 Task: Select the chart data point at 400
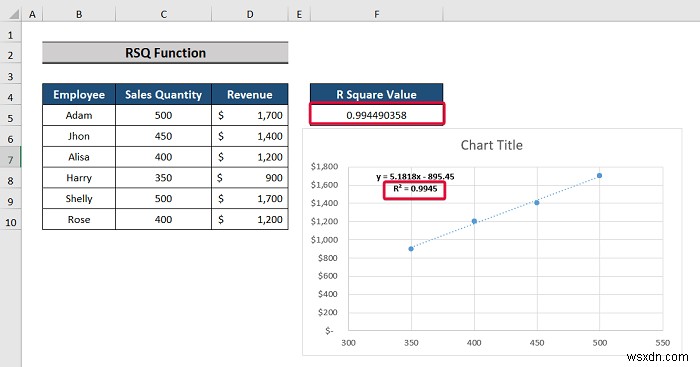tap(474, 221)
